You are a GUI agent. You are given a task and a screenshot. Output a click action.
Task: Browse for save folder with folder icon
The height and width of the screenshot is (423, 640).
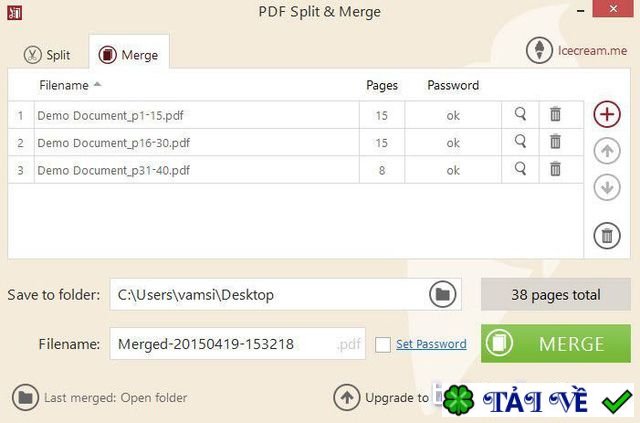click(x=442, y=294)
